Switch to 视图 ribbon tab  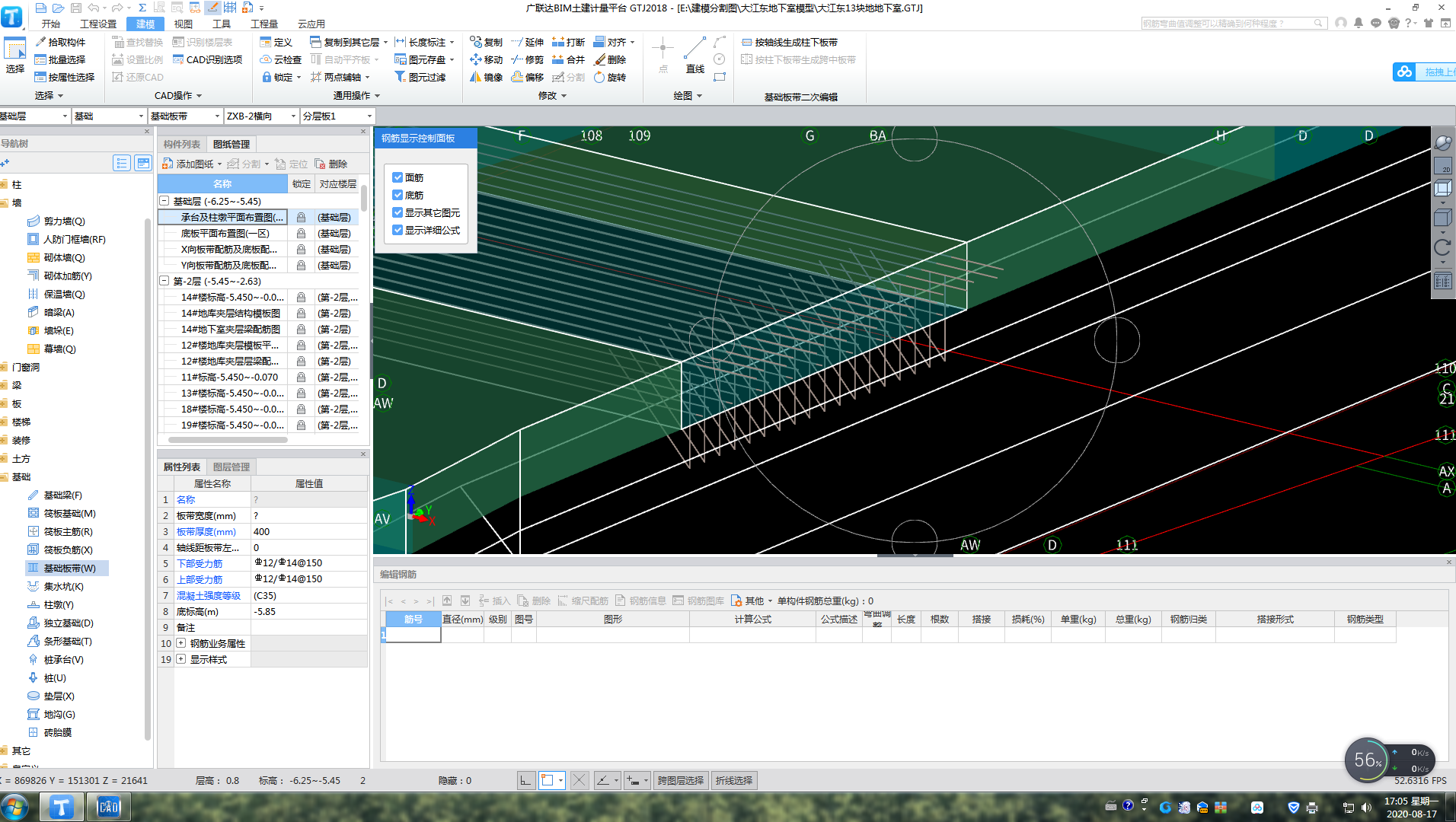point(184,24)
